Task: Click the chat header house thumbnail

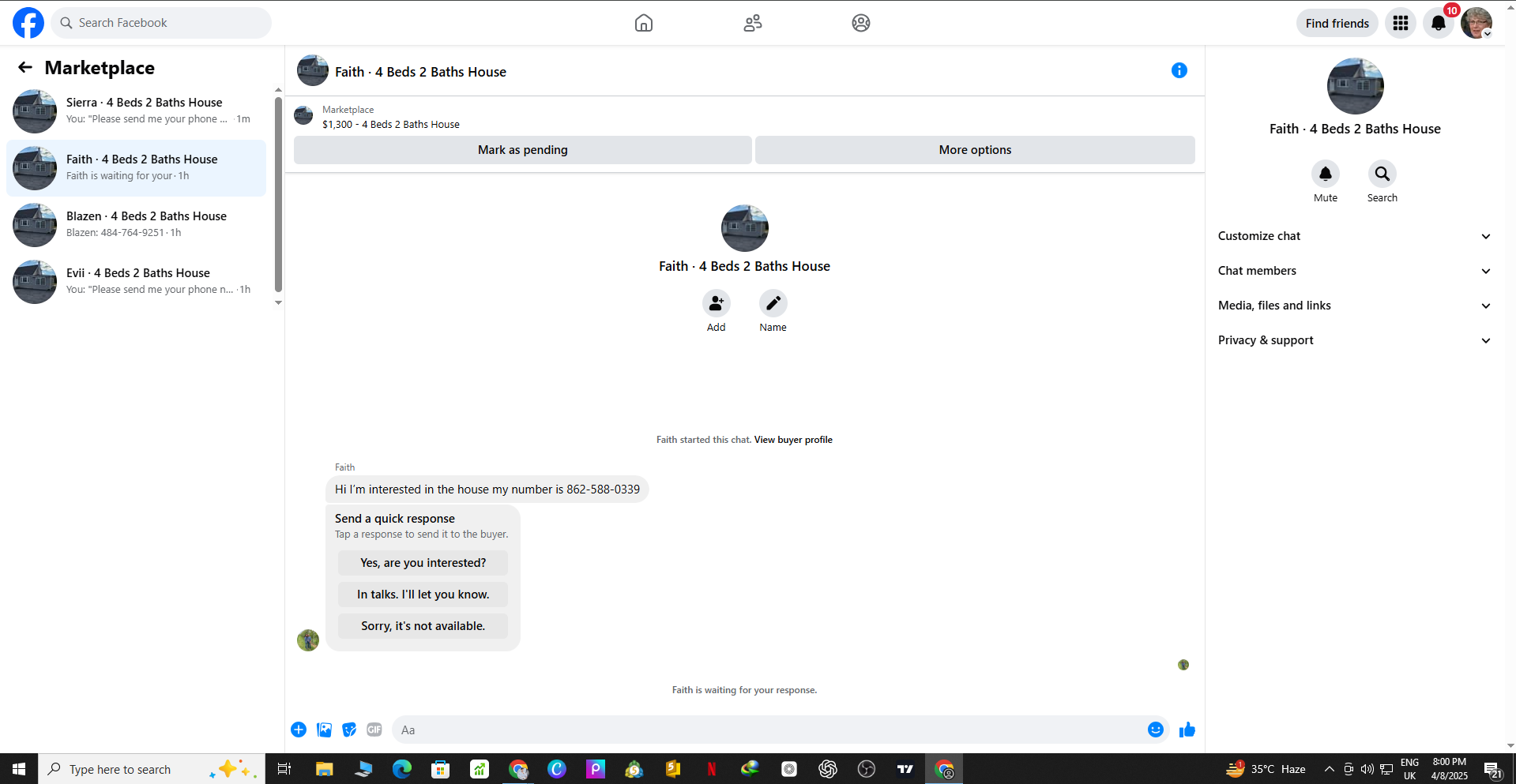Action: [313, 71]
